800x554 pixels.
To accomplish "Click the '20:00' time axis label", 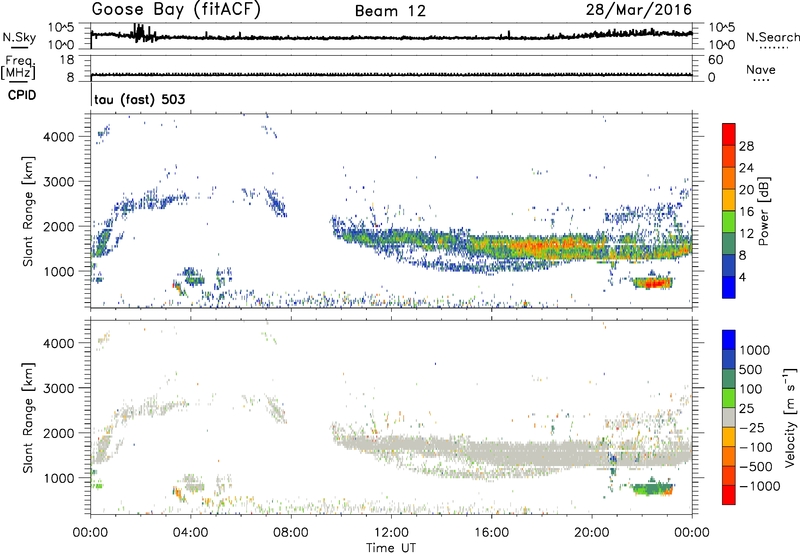I will coord(592,533).
